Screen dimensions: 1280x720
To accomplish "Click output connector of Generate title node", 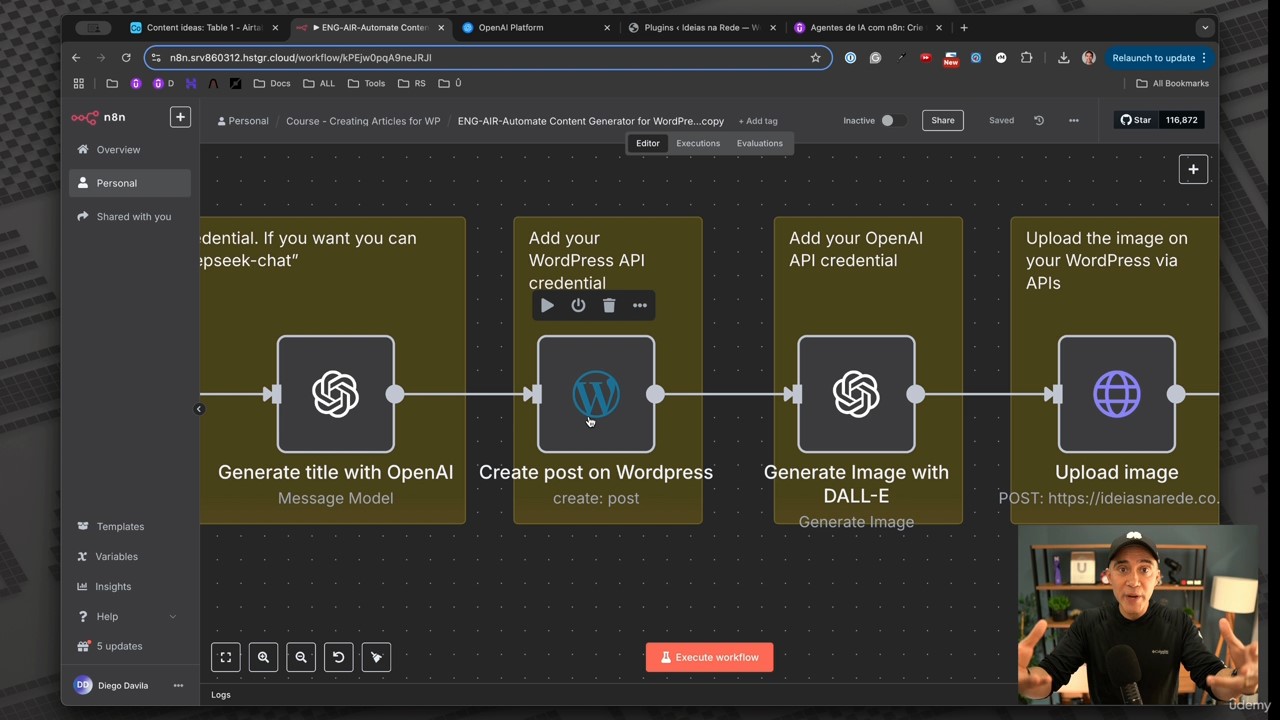I will pos(395,394).
